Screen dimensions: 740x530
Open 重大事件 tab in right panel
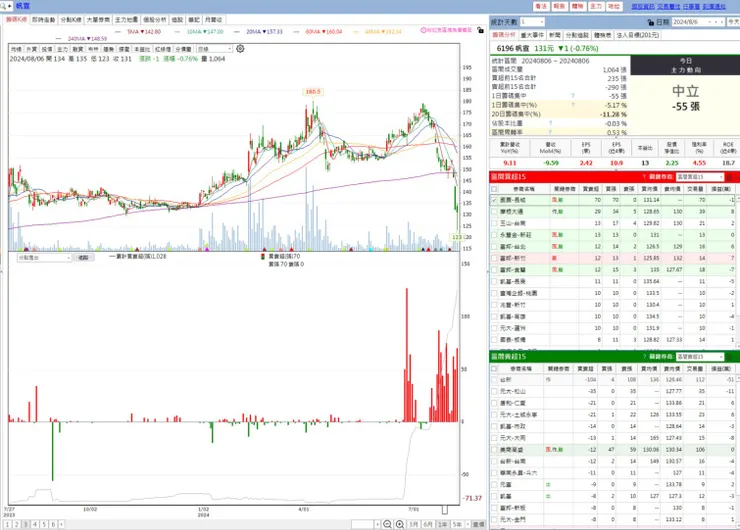(x=532, y=35)
